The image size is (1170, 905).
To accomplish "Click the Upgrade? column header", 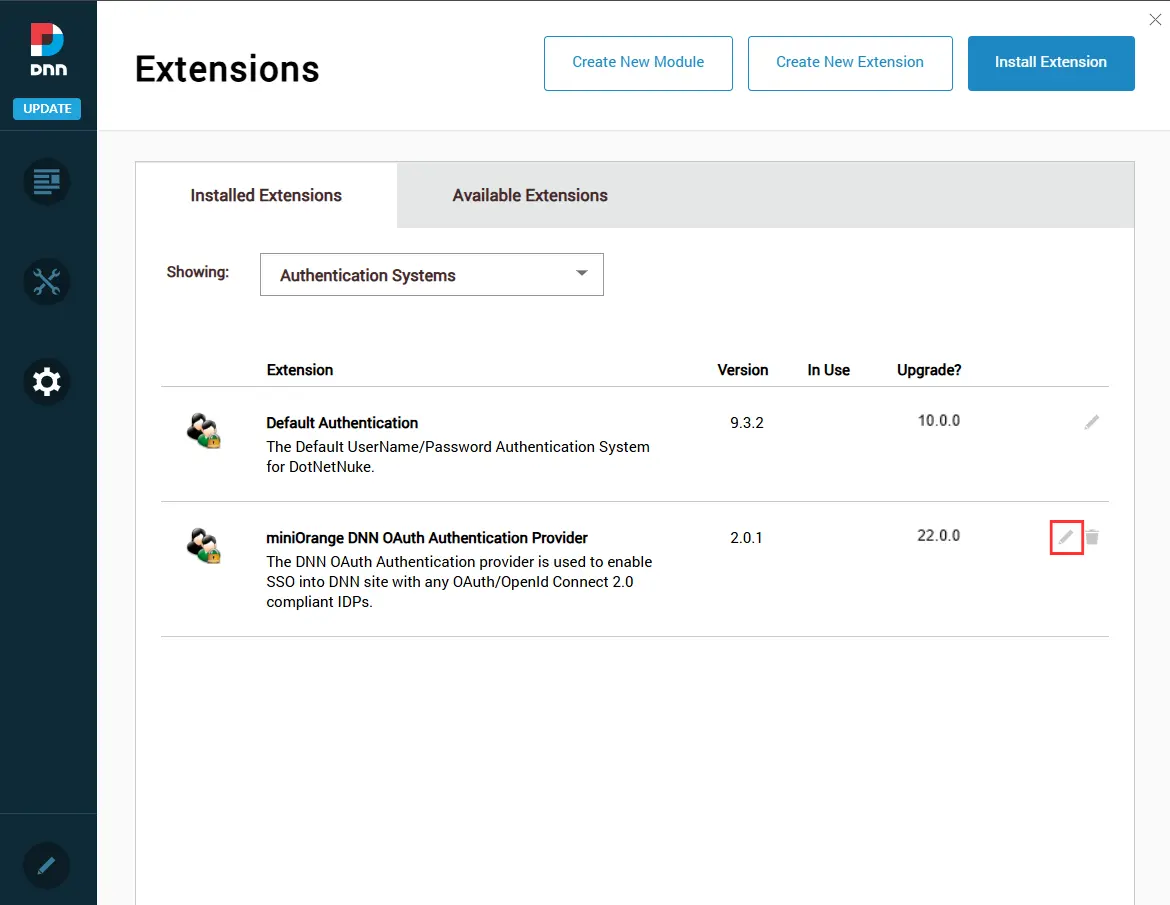I will [929, 370].
